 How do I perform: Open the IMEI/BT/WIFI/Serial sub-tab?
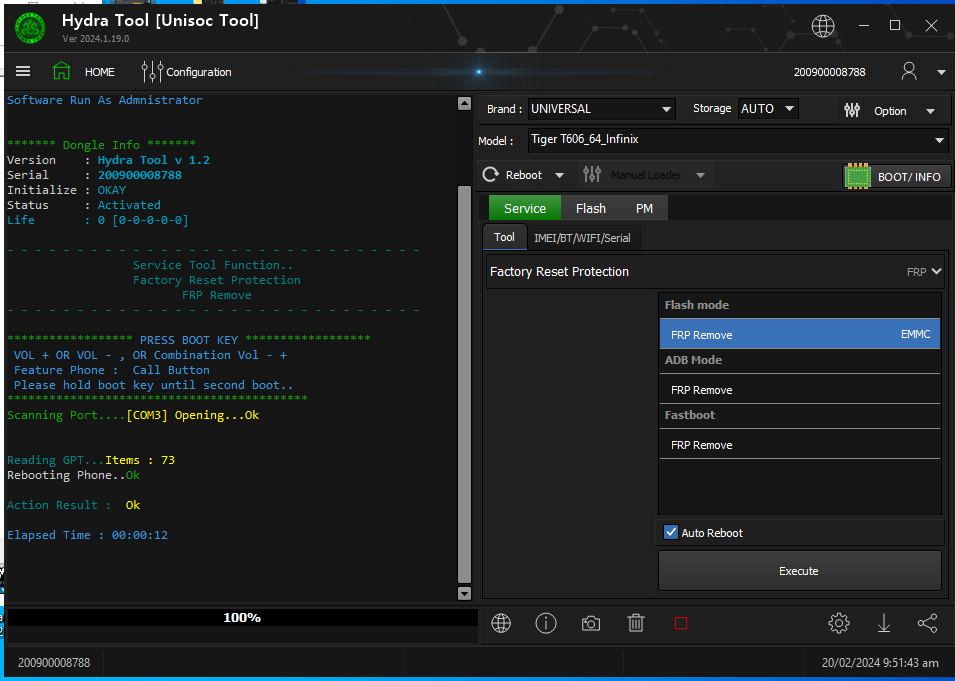coord(582,238)
